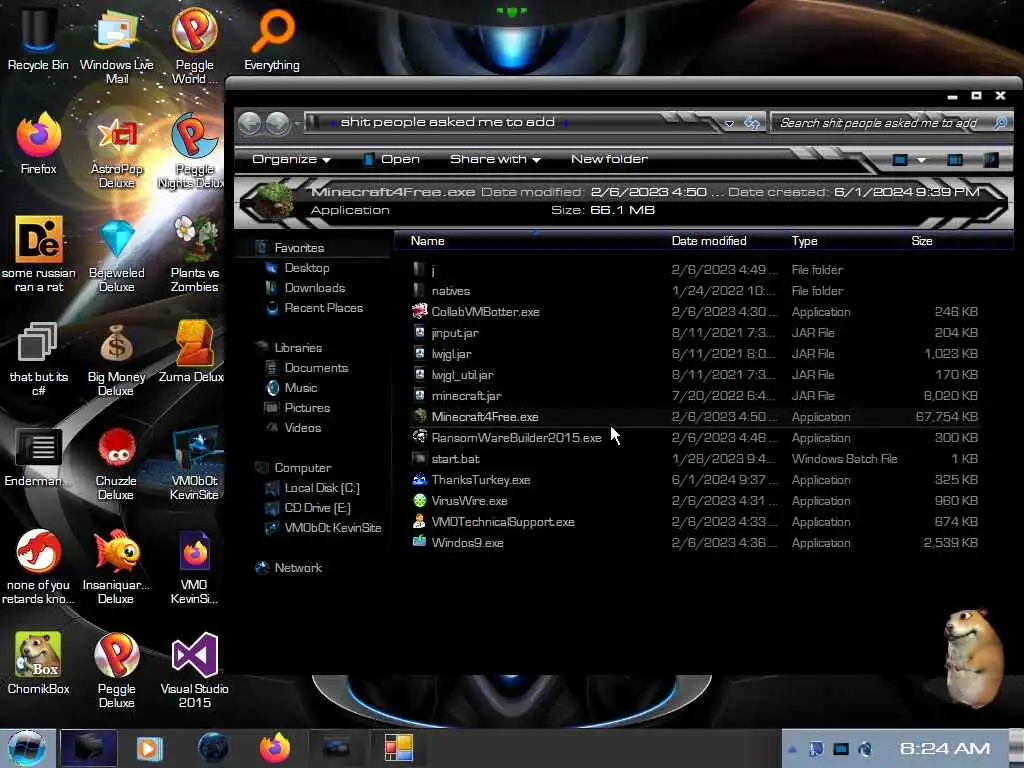Open Music library in sidebar
This screenshot has height=768, width=1024.
[x=300, y=388]
